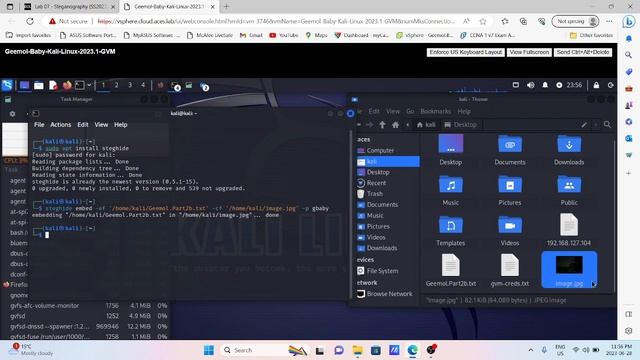The height and width of the screenshot is (360, 640).
Task: Go to home folder in Thunar toolbar
Action: coord(396,124)
